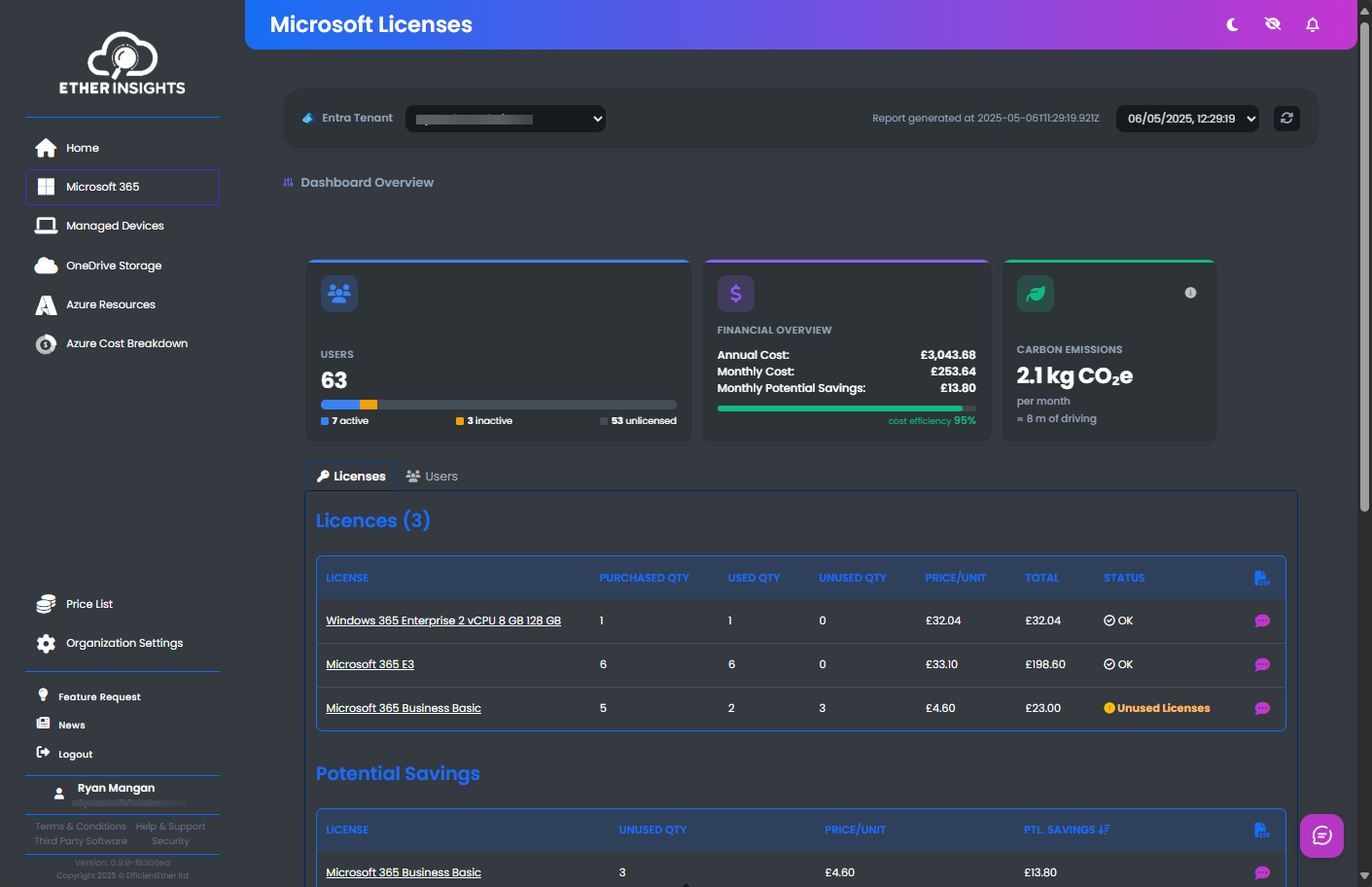The image size is (1372, 887).
Task: Click the 3 inactive legend
Action: (484, 421)
